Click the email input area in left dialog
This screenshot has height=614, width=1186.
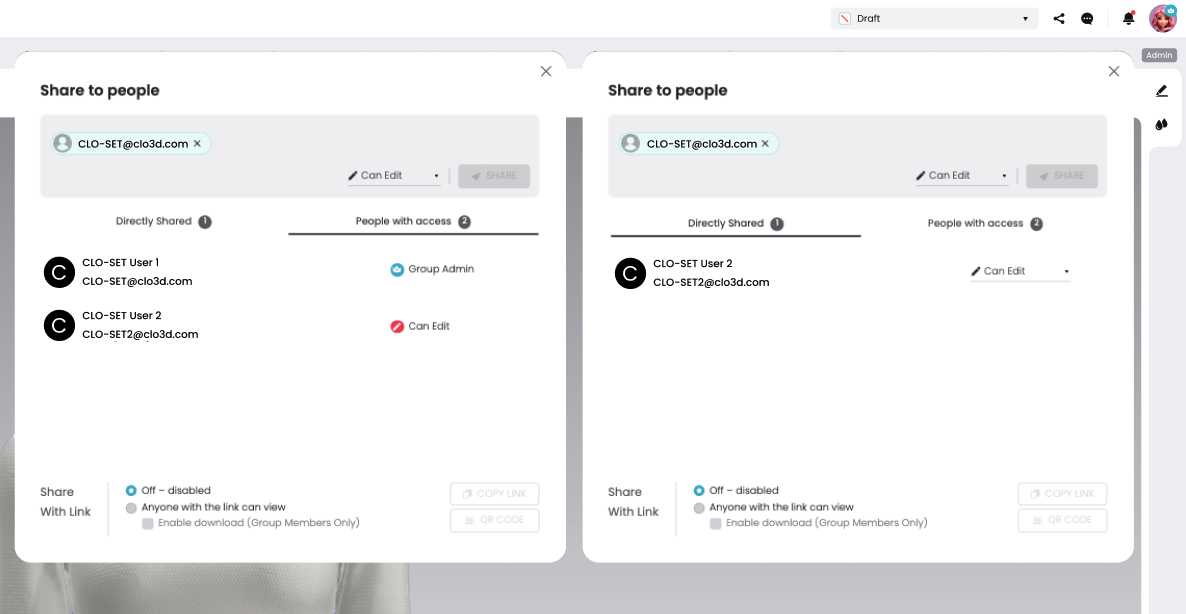point(290,156)
